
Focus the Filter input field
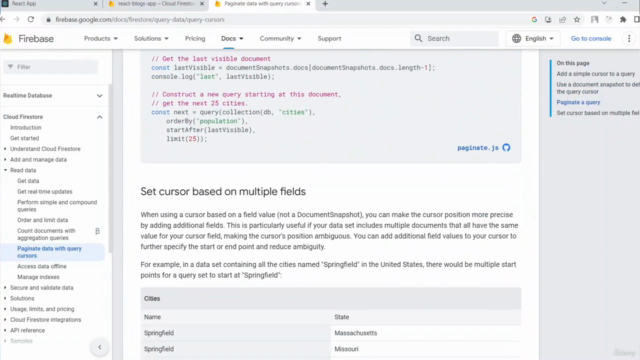[51, 67]
